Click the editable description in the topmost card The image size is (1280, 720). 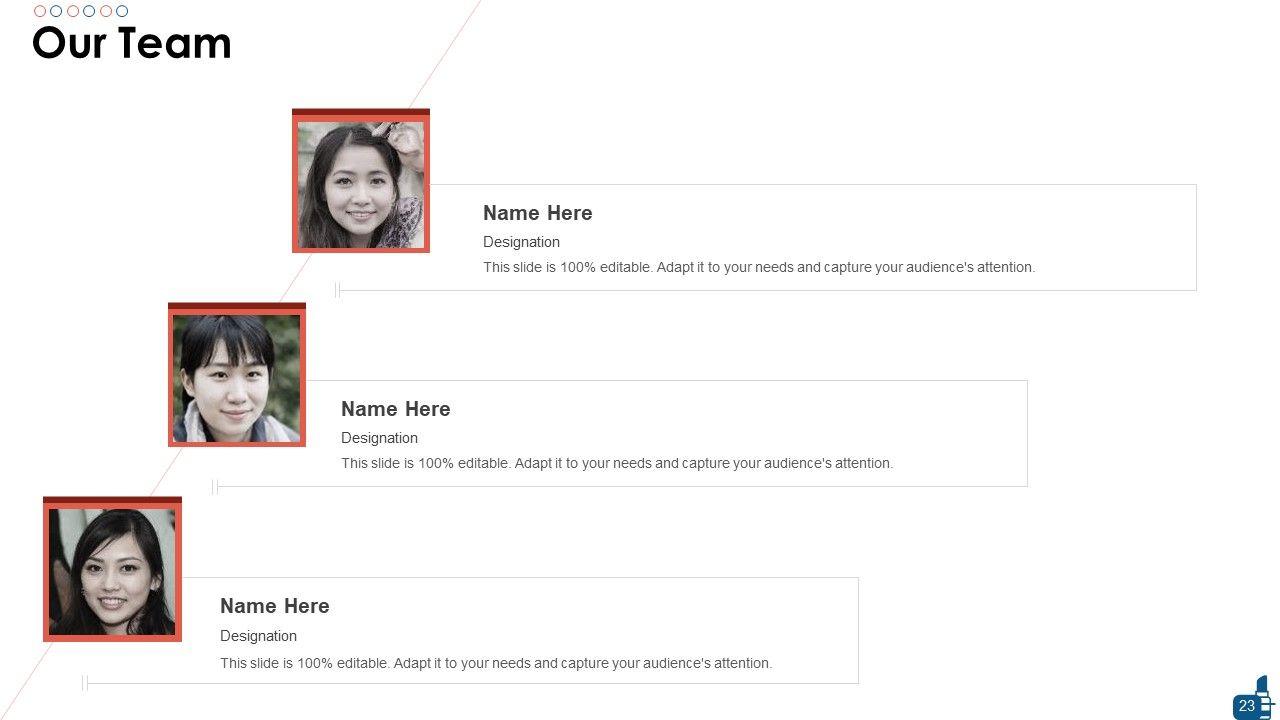coord(759,267)
